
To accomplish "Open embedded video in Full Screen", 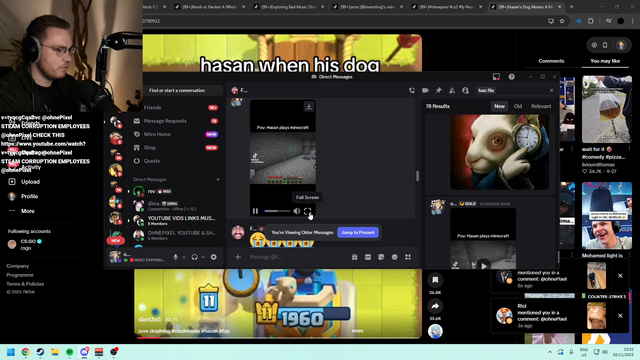I will click(307, 211).
